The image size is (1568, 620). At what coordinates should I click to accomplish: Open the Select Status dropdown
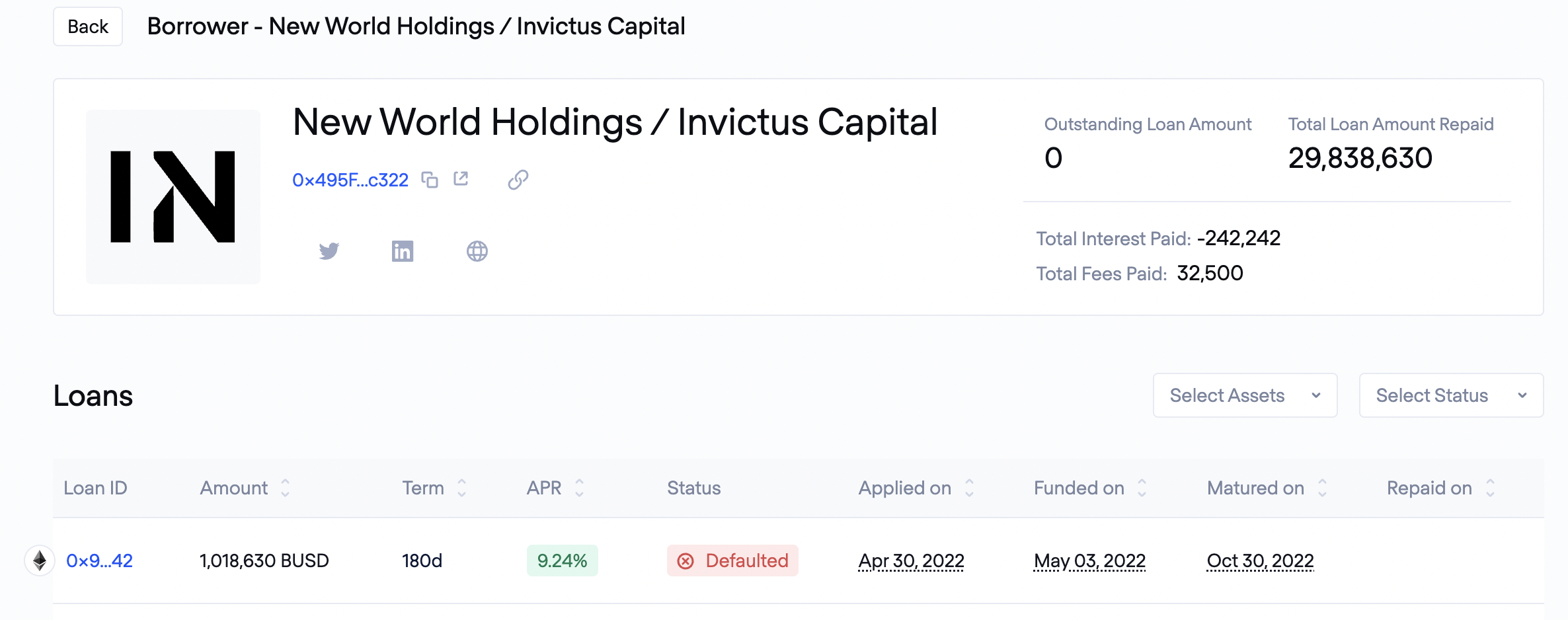click(1451, 395)
